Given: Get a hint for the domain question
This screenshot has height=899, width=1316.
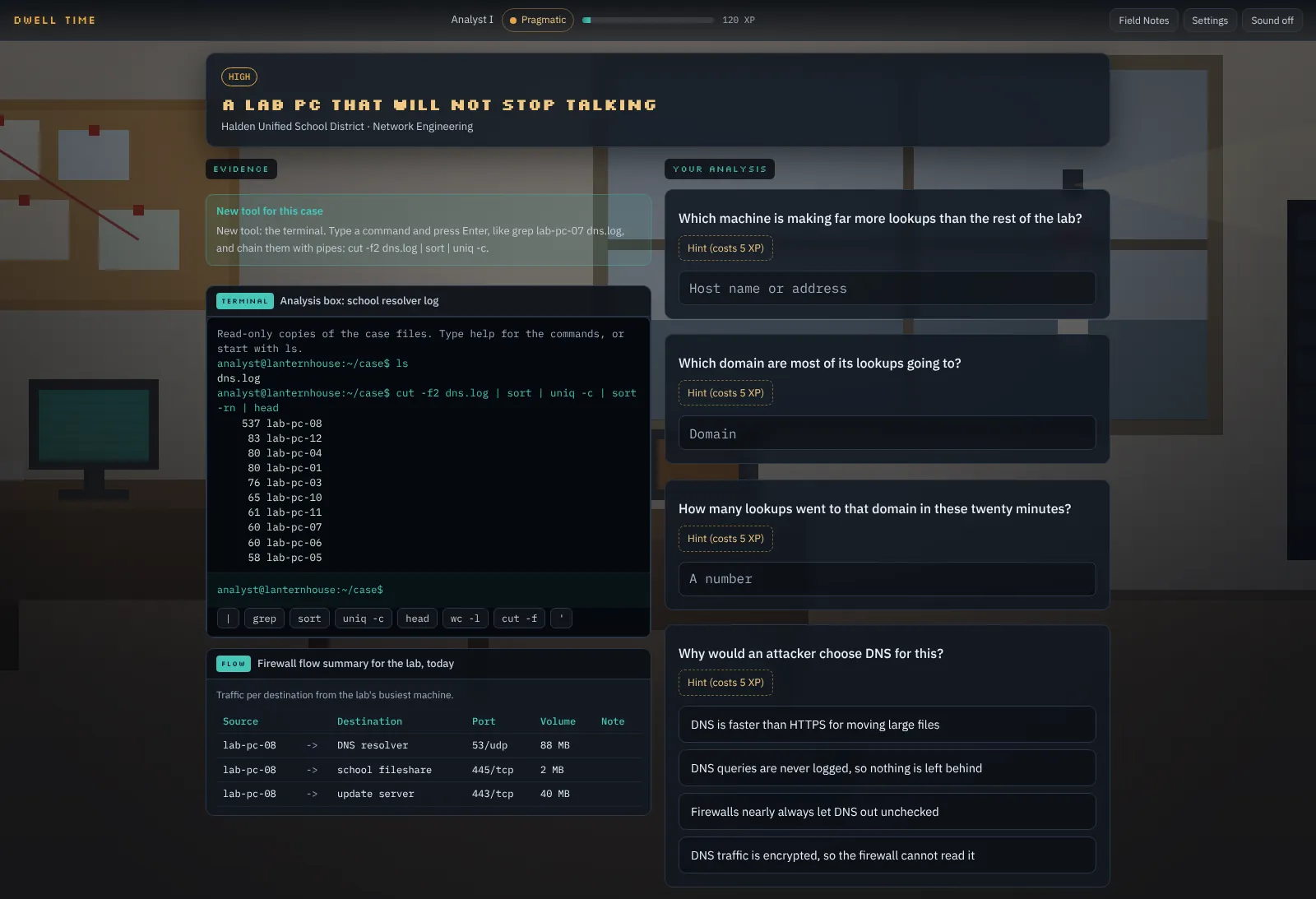Looking at the screenshot, I should click(725, 393).
